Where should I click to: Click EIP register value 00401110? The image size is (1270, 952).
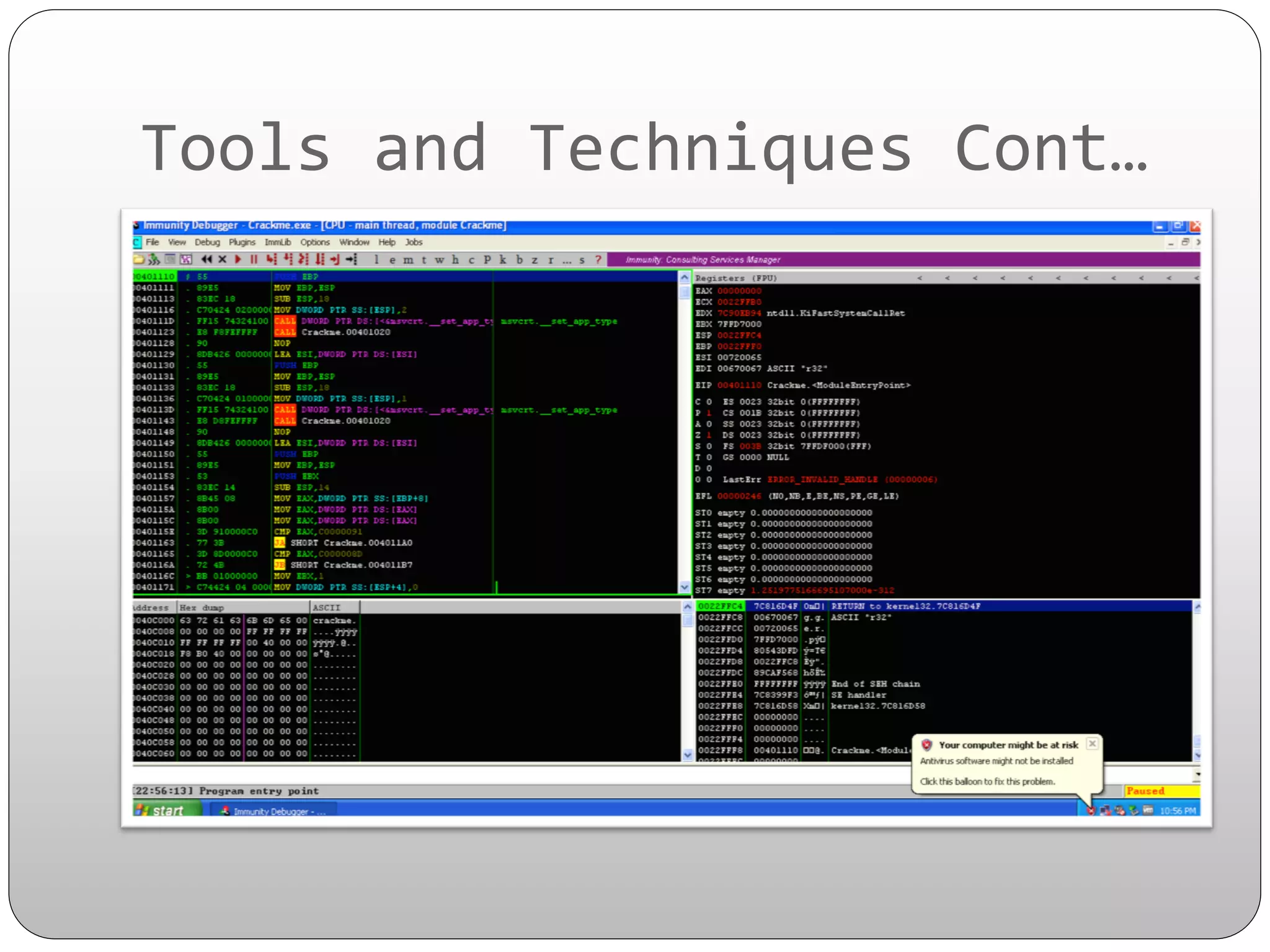(739, 386)
